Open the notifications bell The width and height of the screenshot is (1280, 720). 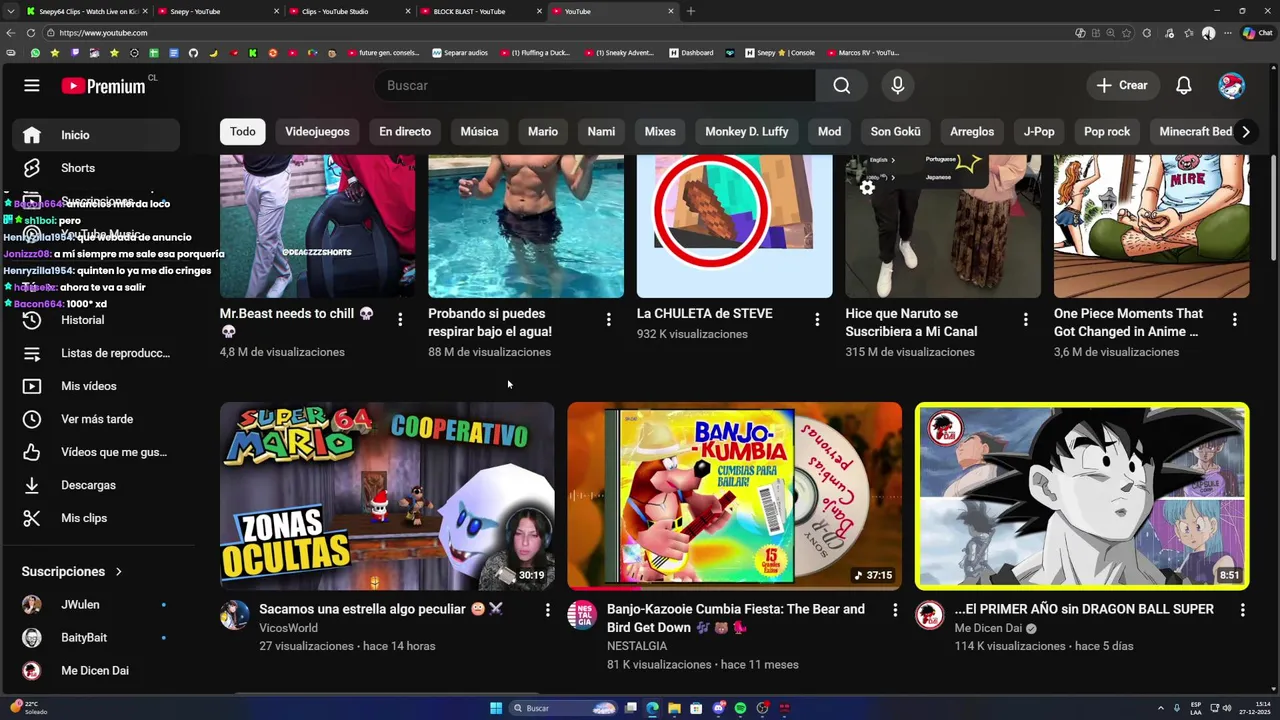[x=1183, y=86]
